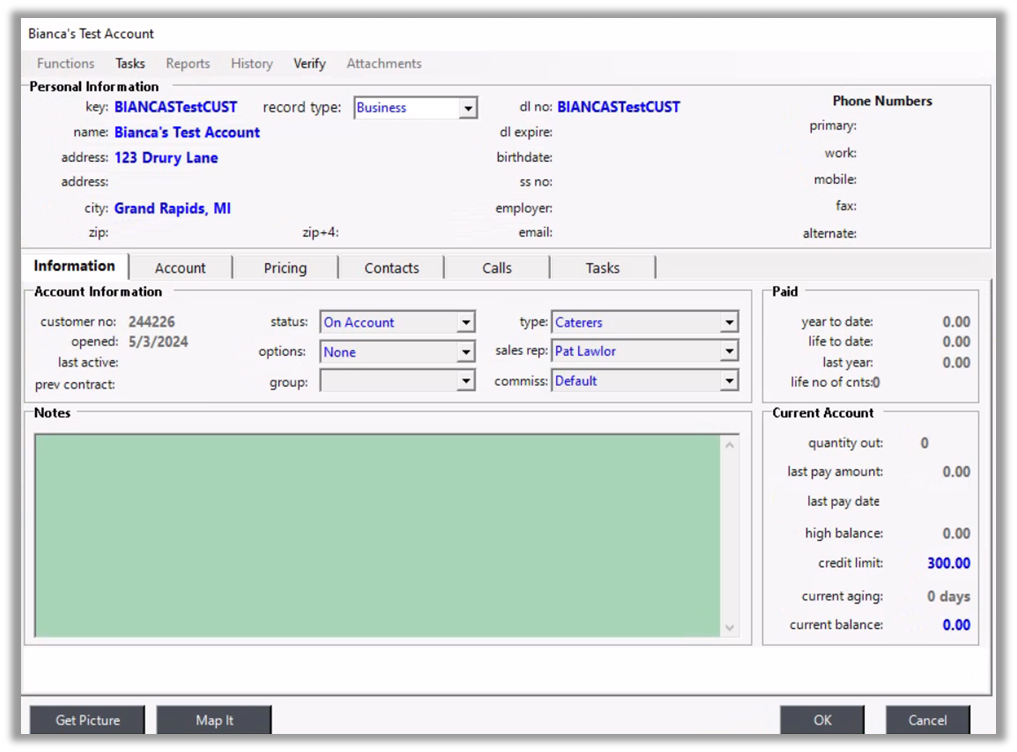Select the Contacts tab

point(391,268)
